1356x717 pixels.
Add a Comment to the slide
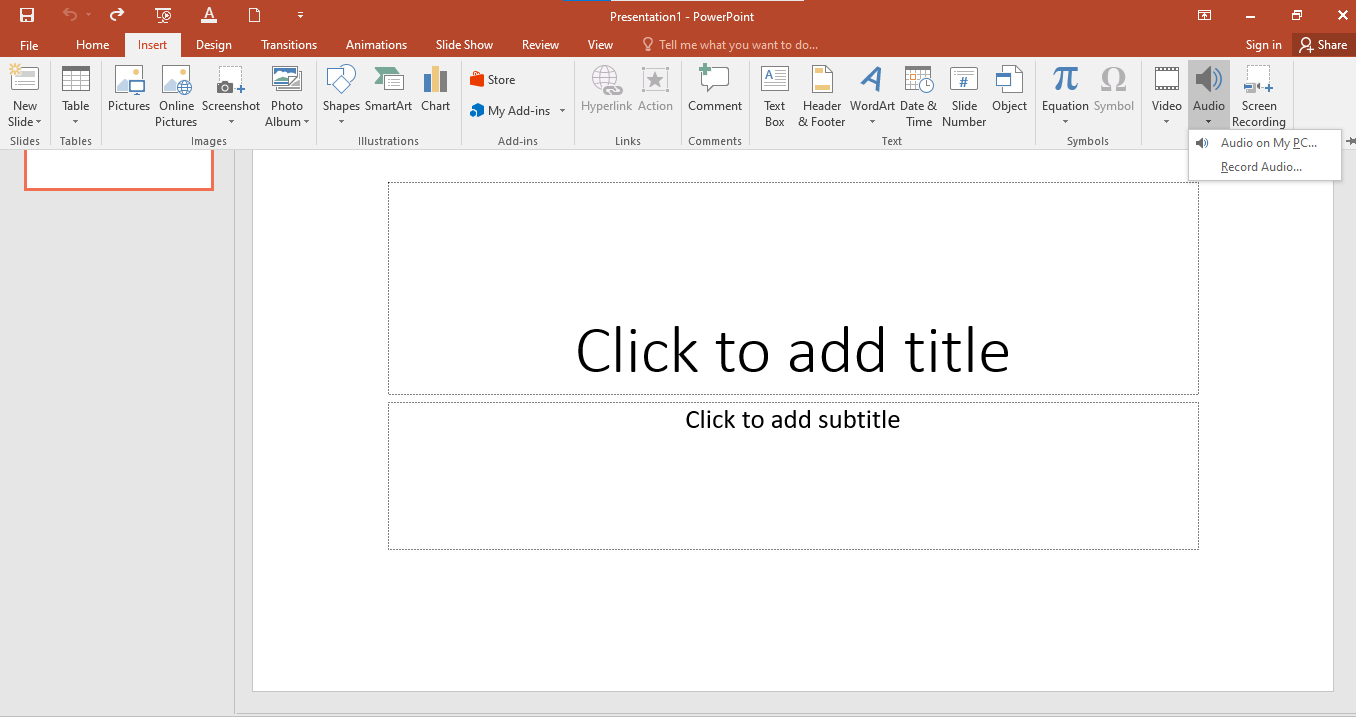click(x=715, y=90)
